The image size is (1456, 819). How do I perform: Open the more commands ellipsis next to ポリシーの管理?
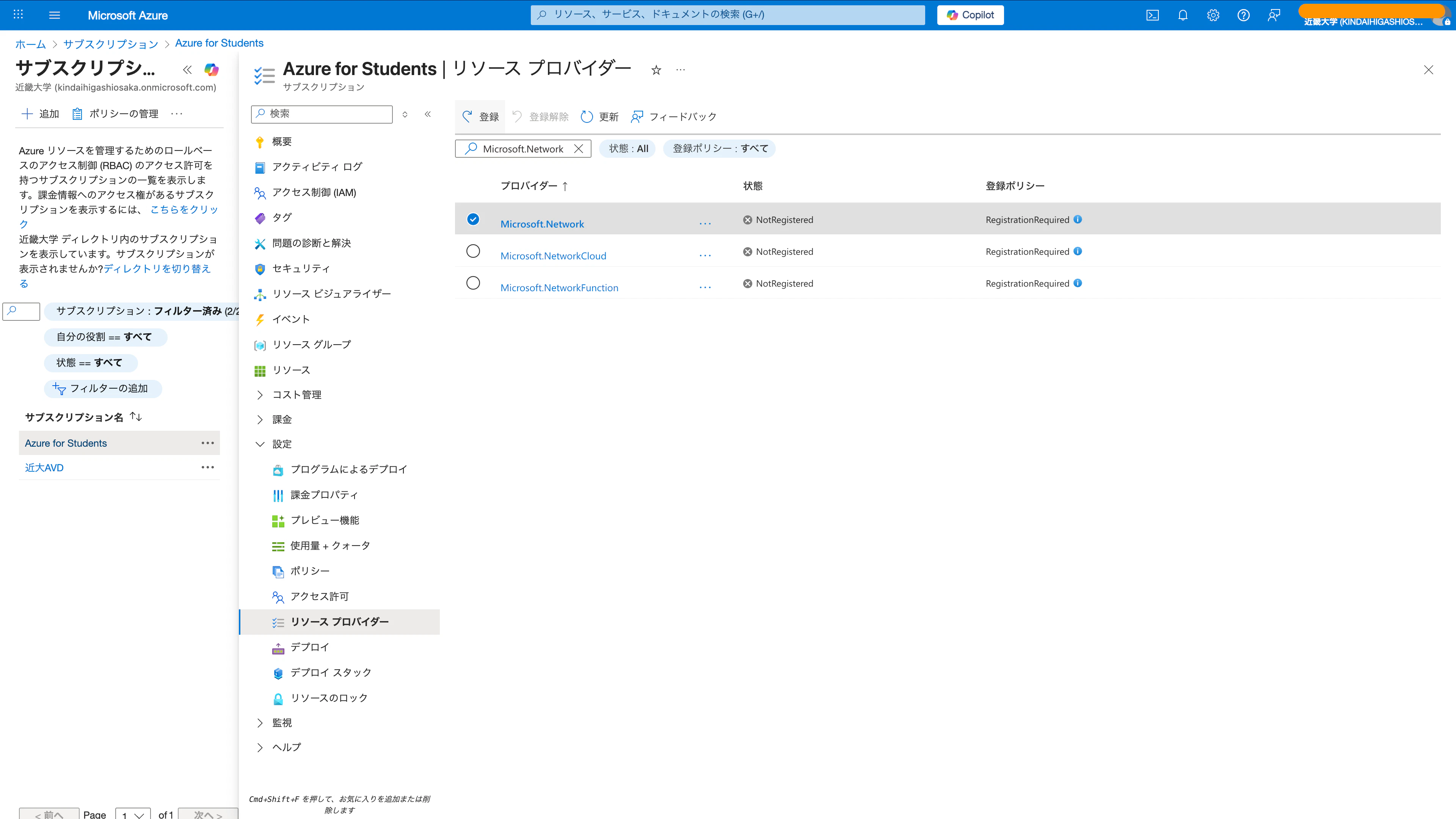pos(177,114)
